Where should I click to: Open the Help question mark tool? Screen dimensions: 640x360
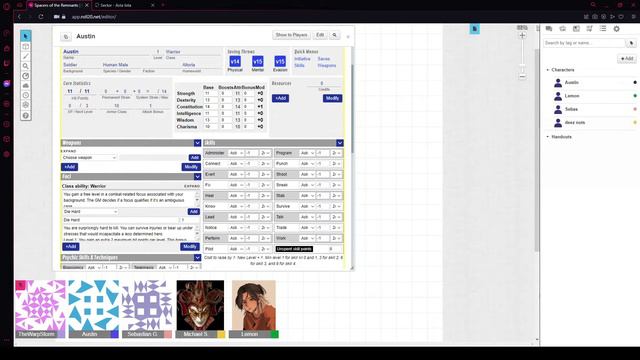click(x=26, y=116)
